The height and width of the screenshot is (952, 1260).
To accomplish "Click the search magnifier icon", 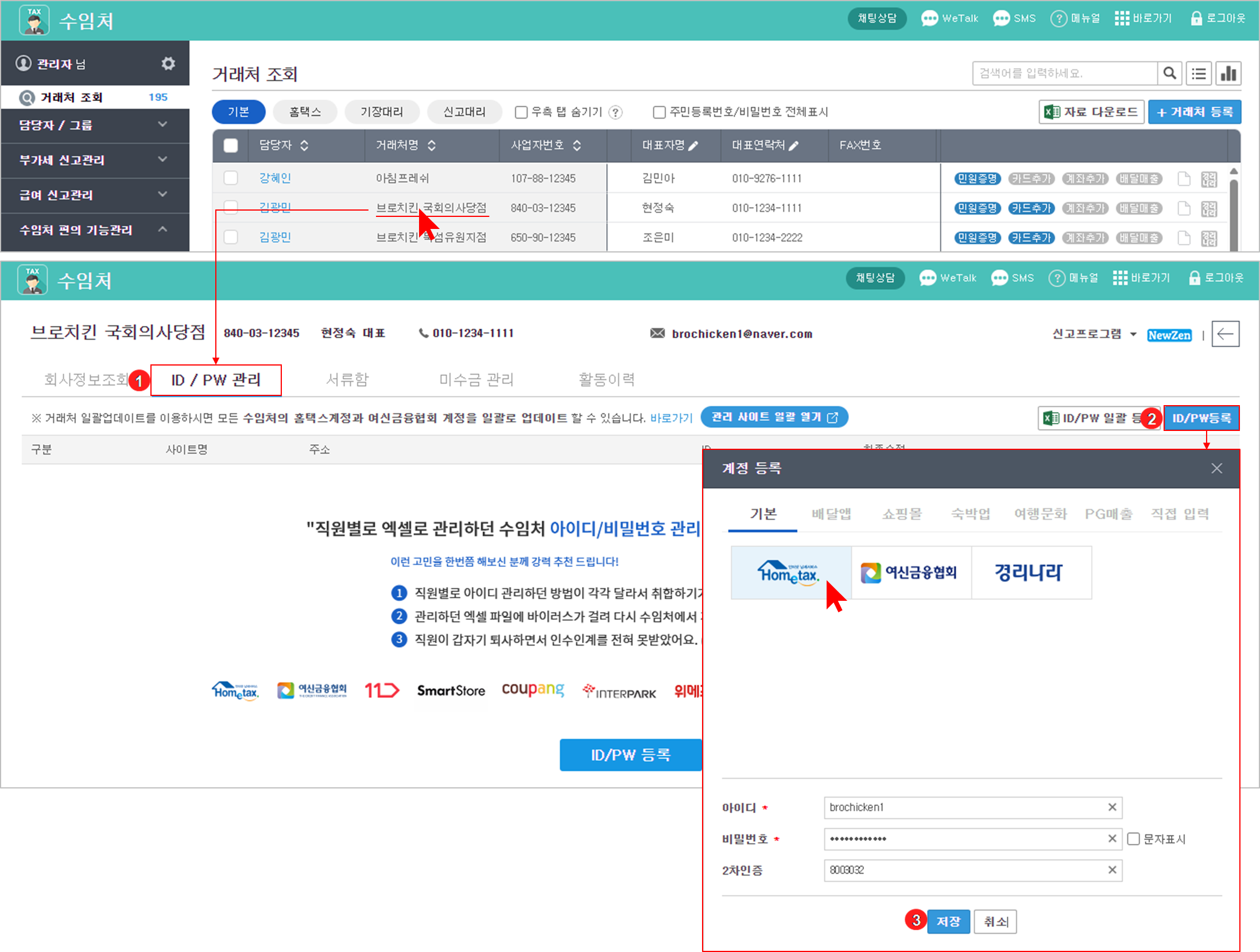I will [x=1169, y=73].
